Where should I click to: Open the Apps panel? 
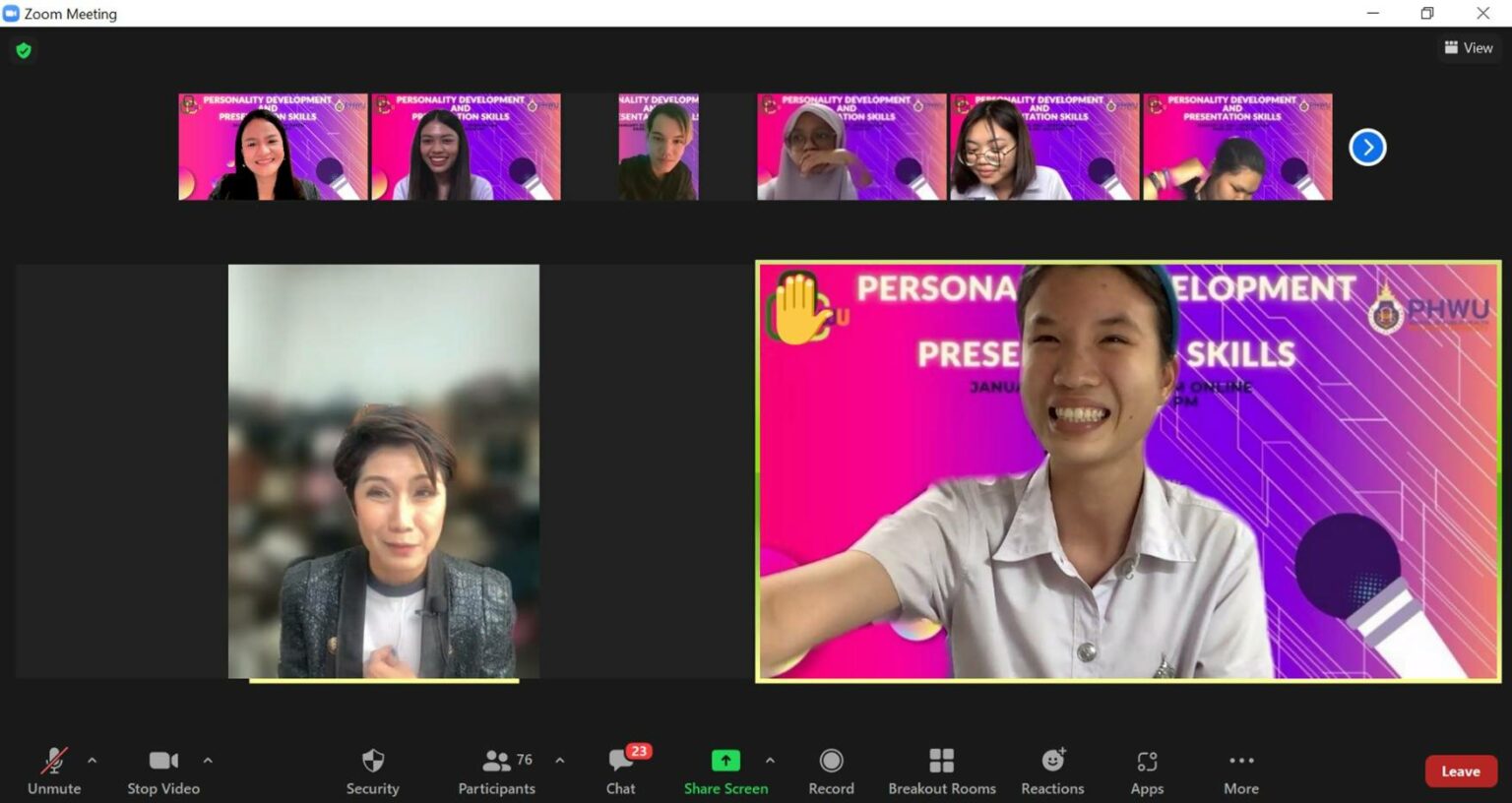[x=1147, y=771]
